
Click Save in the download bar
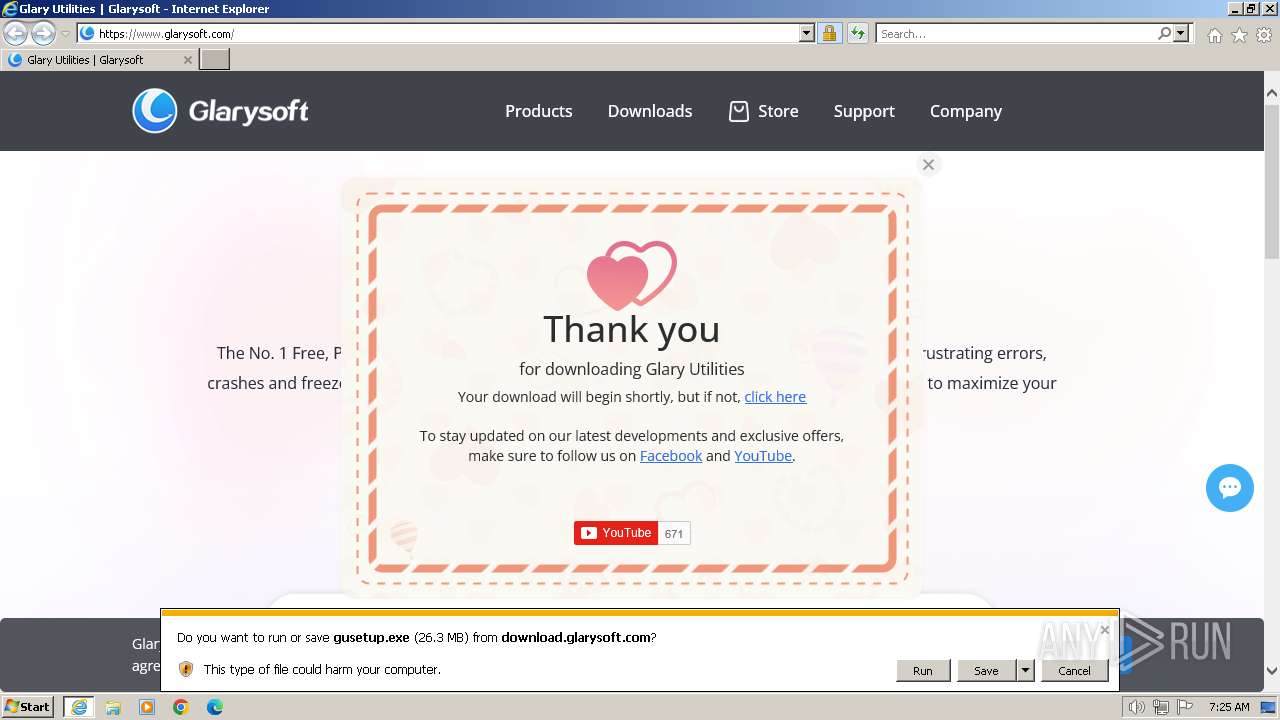986,671
